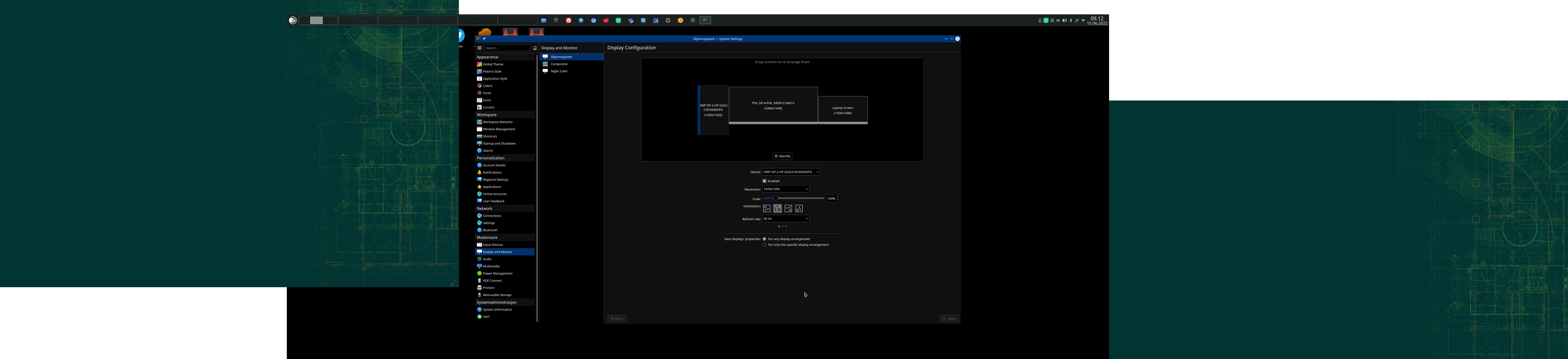Select the HWP DP-2 HP E242 screen in the arrangement
This screenshot has width=1568, height=359.
pos(713,110)
